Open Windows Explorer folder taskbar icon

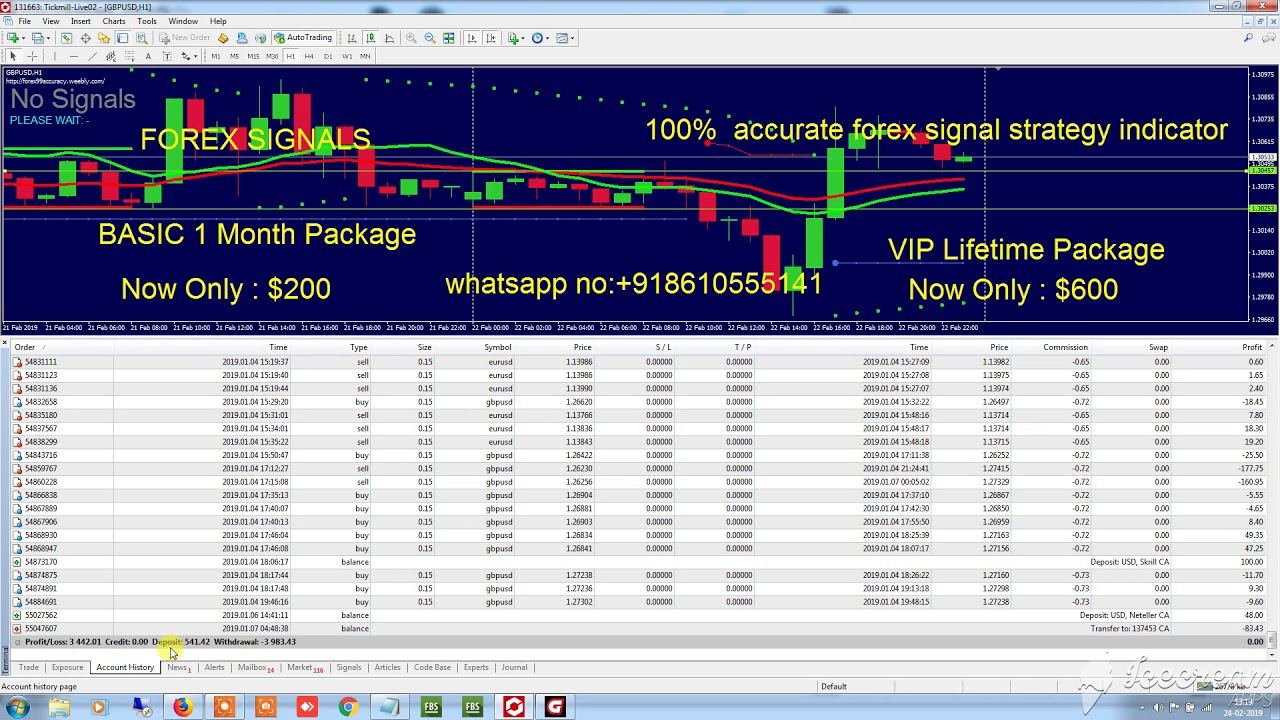coord(59,707)
